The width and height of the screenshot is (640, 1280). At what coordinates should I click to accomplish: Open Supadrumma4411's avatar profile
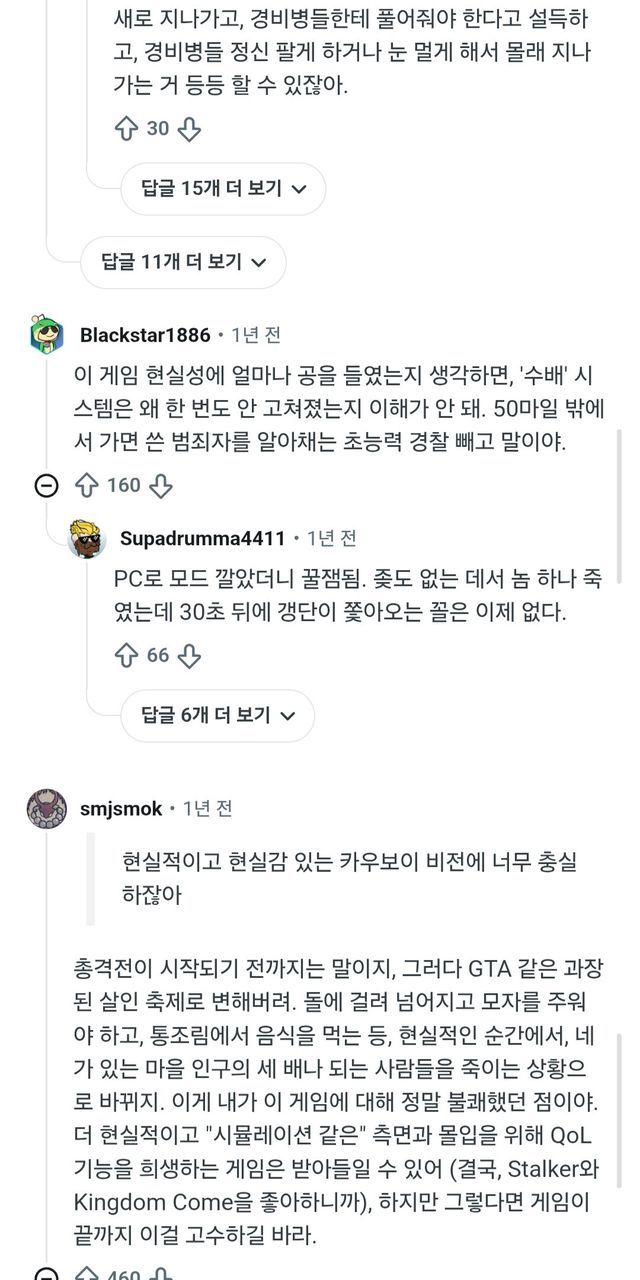click(x=87, y=539)
